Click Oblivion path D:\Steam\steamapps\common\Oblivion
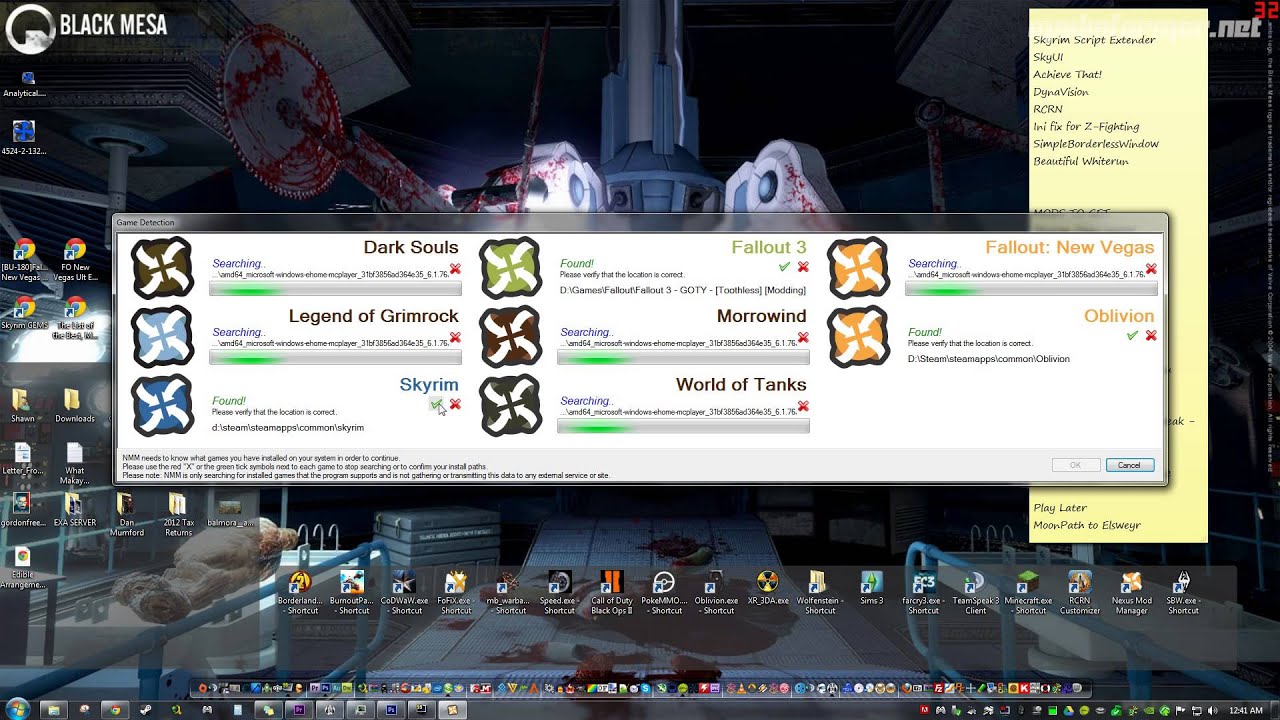Screen dimensions: 1280x720 (989, 359)
